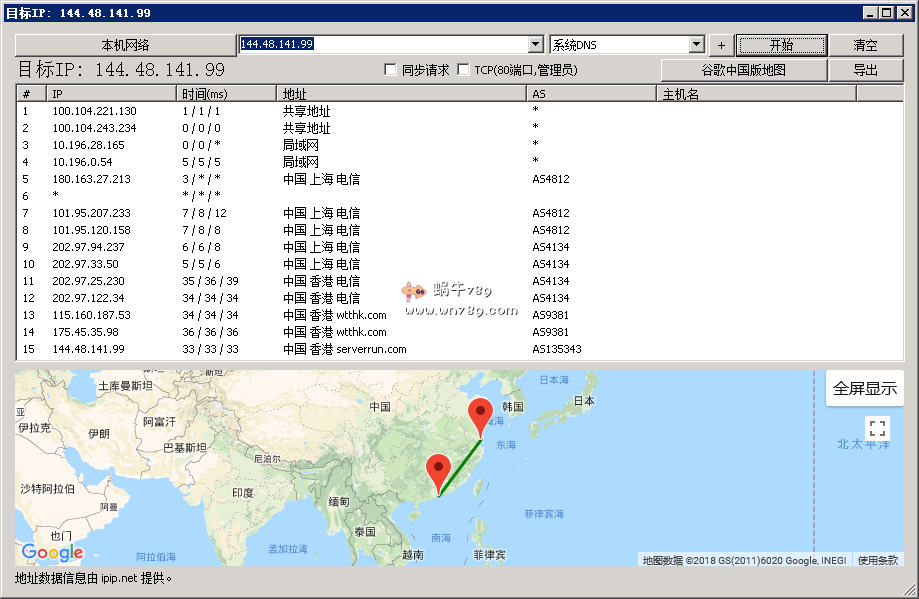Click the red Shanghai map pin
This screenshot has height=599, width=919.
pos(481,415)
